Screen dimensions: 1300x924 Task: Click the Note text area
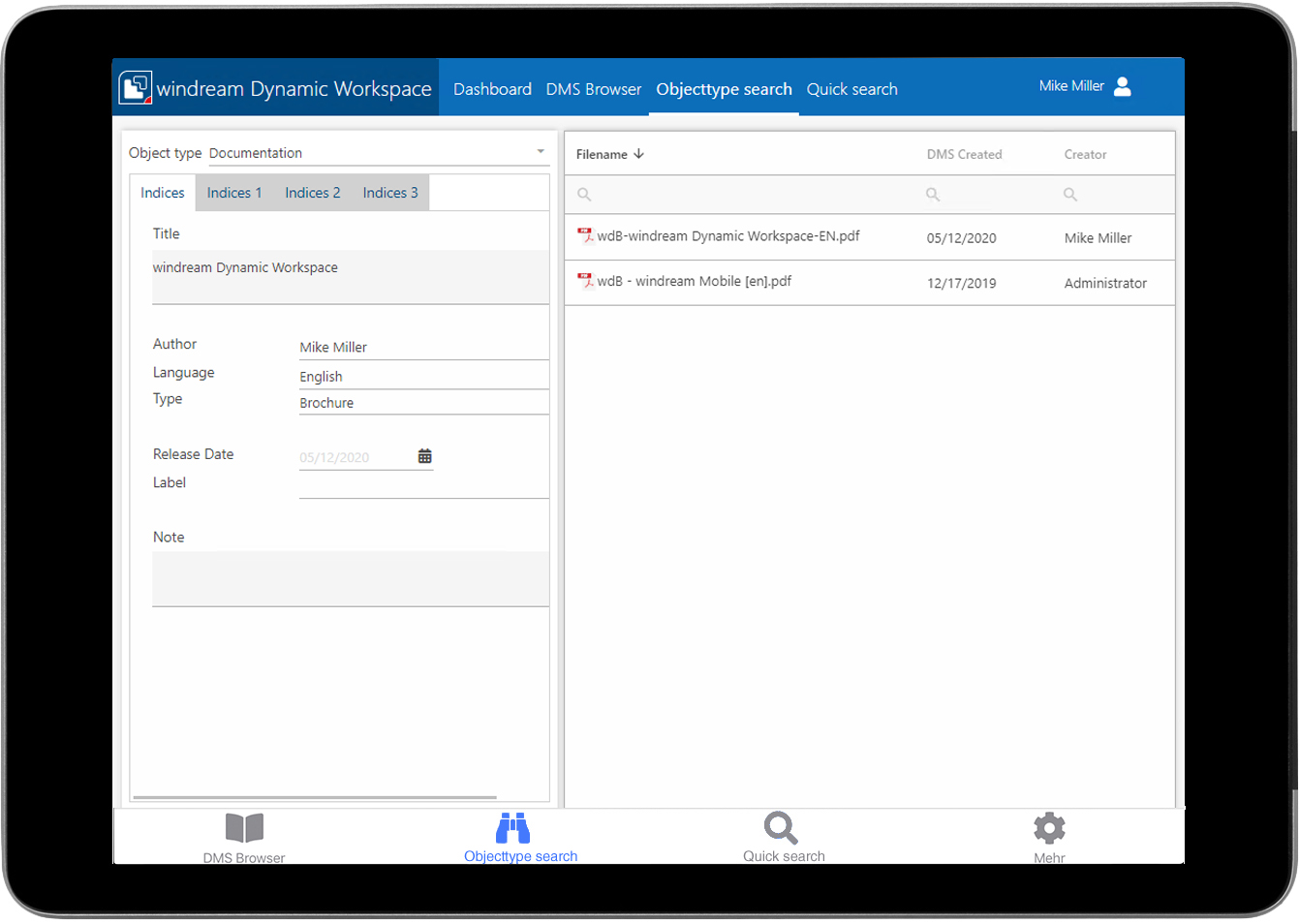click(x=351, y=579)
